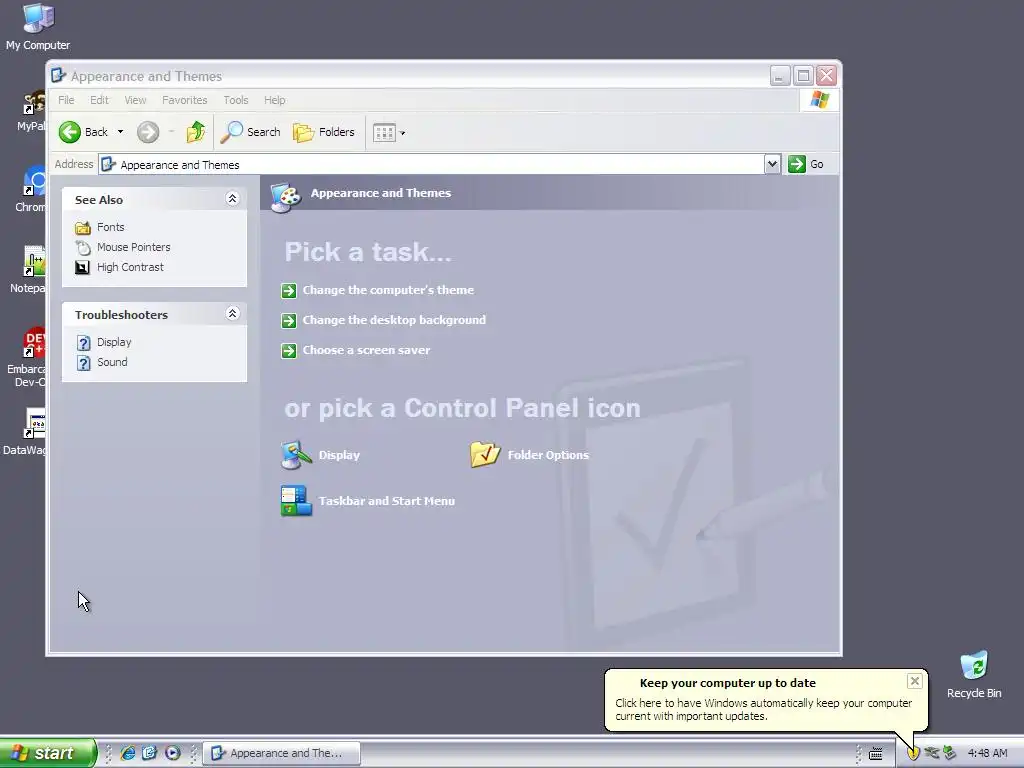1024x768 pixels.
Task: Click the arrow icon beside Choose a screen saver
Action: tap(289, 351)
